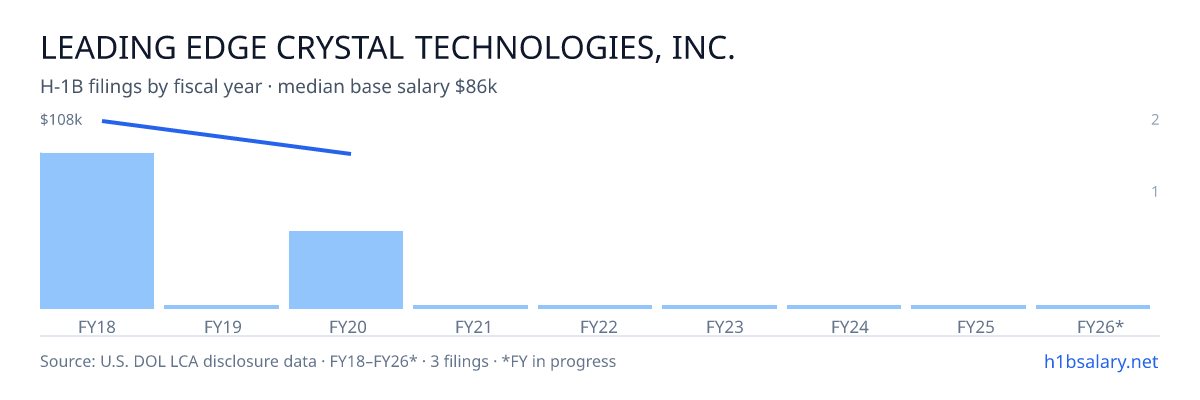Click the LEADING EDGE CRYSTAL TECHNOLOGIES title
1200x400 pixels.
(x=388, y=47)
